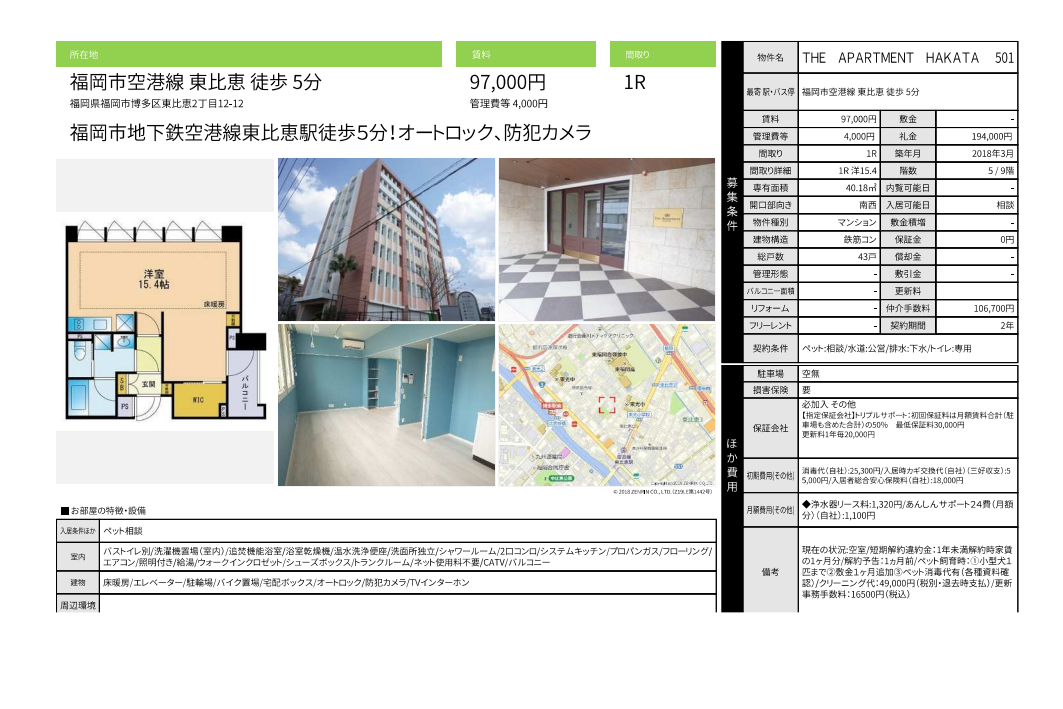Click the black square bullet before お部屋の特徴・設備

click(65, 510)
